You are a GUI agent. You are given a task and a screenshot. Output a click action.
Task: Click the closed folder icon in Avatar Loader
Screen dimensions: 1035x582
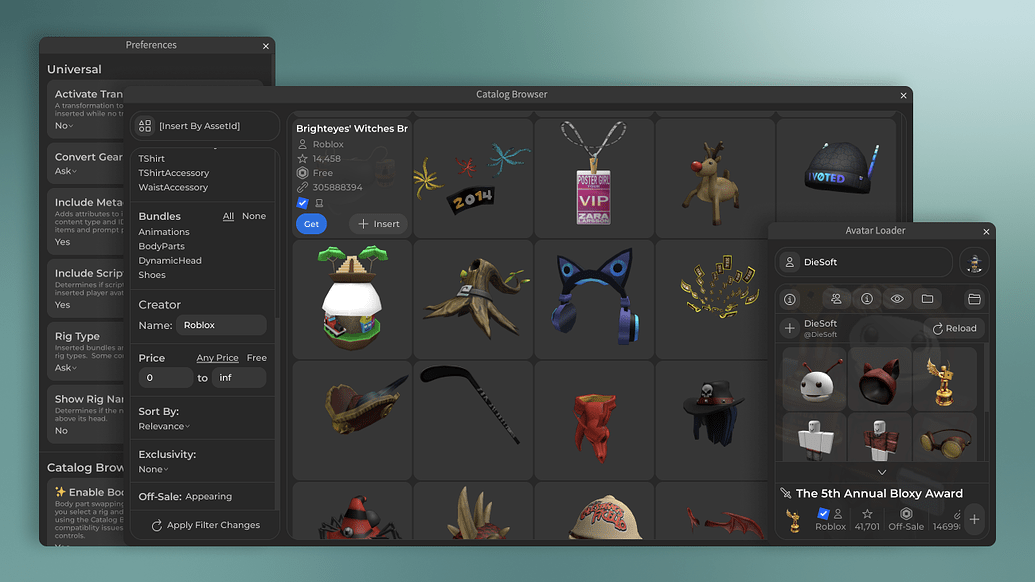coord(927,298)
